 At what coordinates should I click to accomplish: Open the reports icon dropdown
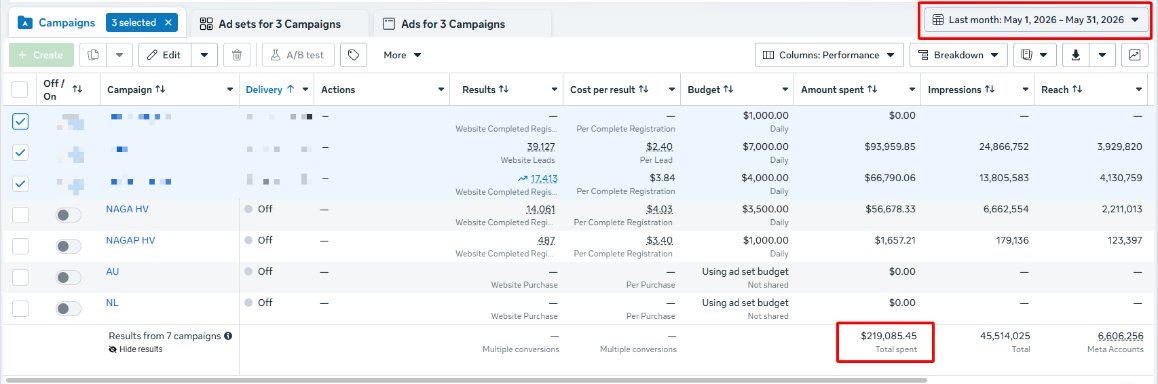tap(1035, 55)
